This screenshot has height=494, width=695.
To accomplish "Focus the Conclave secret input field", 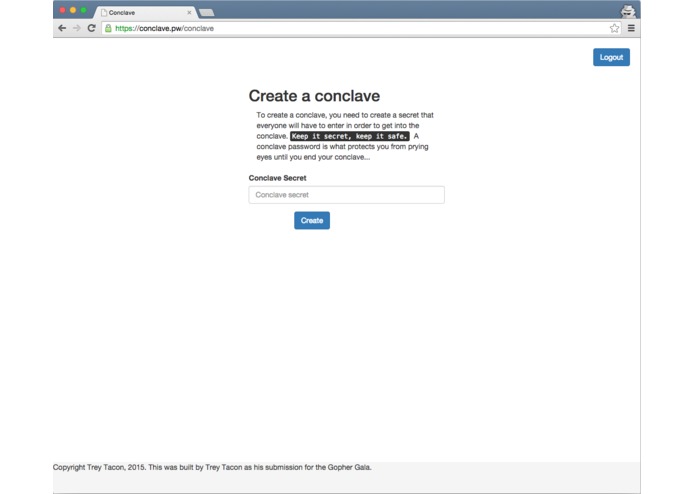I will (x=347, y=195).
